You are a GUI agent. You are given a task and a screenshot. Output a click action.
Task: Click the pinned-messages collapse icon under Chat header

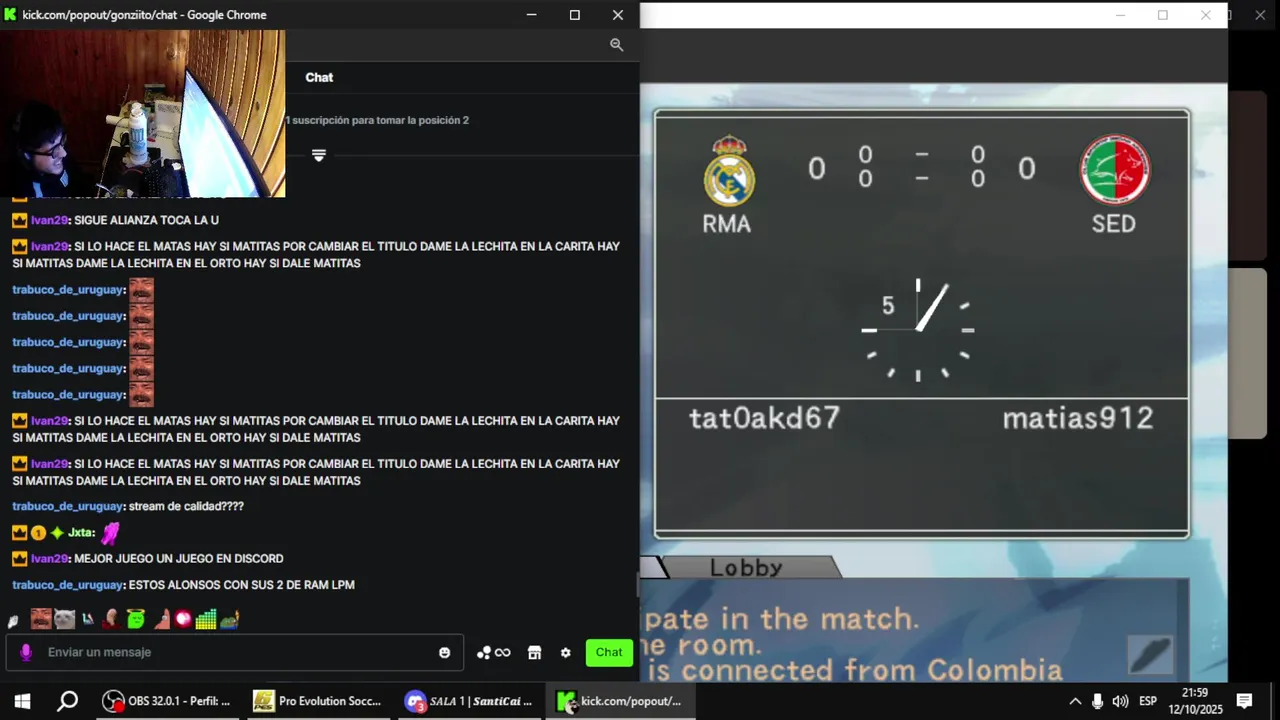[319, 155]
